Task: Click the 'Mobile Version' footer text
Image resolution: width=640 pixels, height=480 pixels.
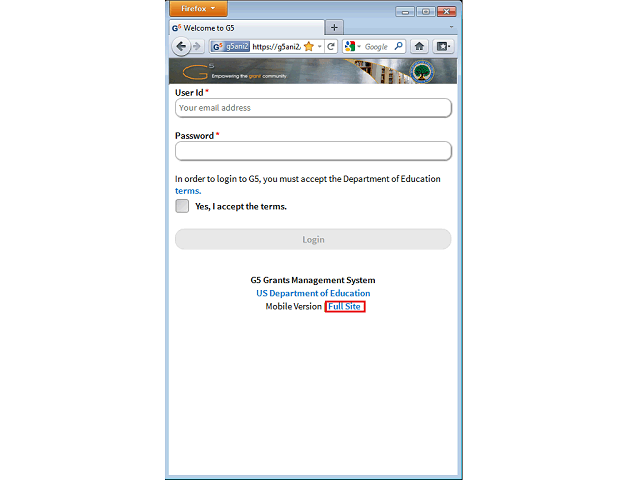Action: [293, 306]
